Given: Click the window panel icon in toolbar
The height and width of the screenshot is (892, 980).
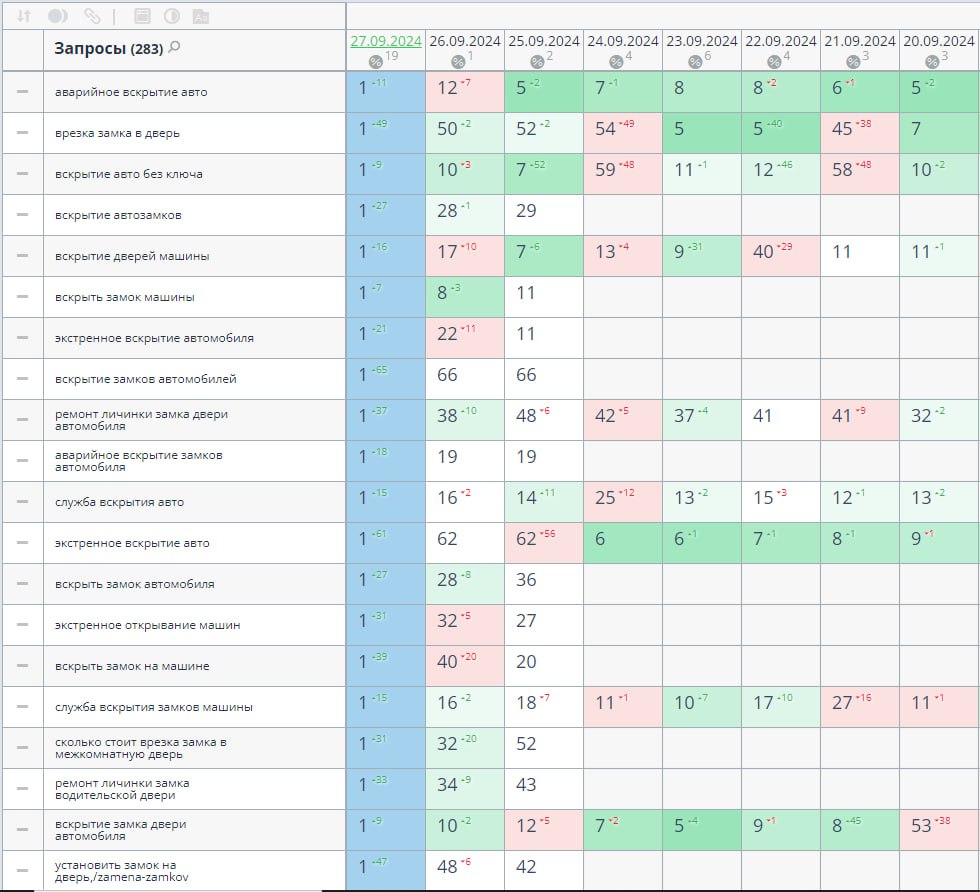Looking at the screenshot, I should click(142, 16).
